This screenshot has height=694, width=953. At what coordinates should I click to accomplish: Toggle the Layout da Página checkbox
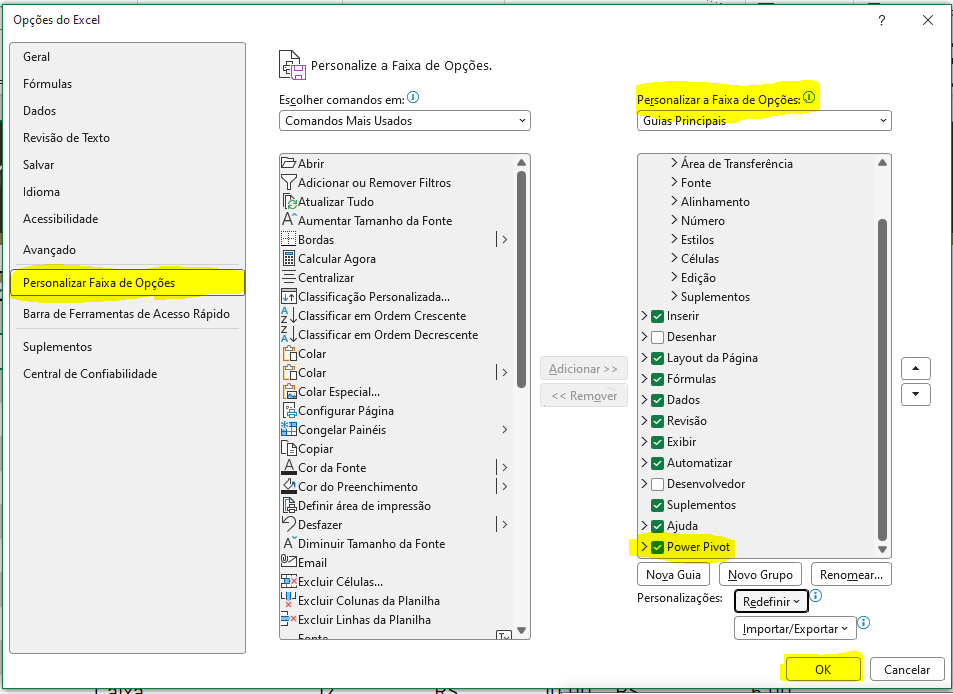click(x=657, y=358)
